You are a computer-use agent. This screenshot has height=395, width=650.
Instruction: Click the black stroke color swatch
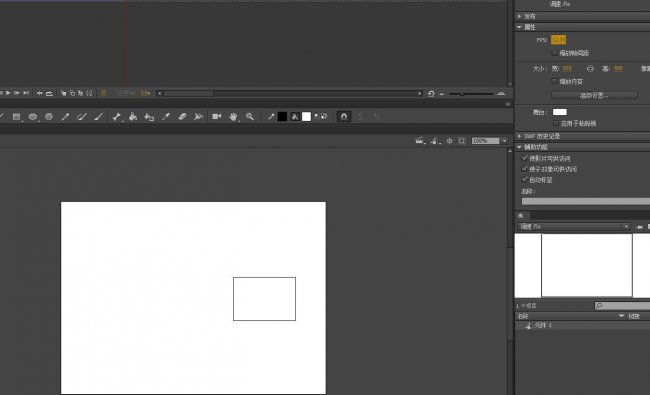coord(282,117)
